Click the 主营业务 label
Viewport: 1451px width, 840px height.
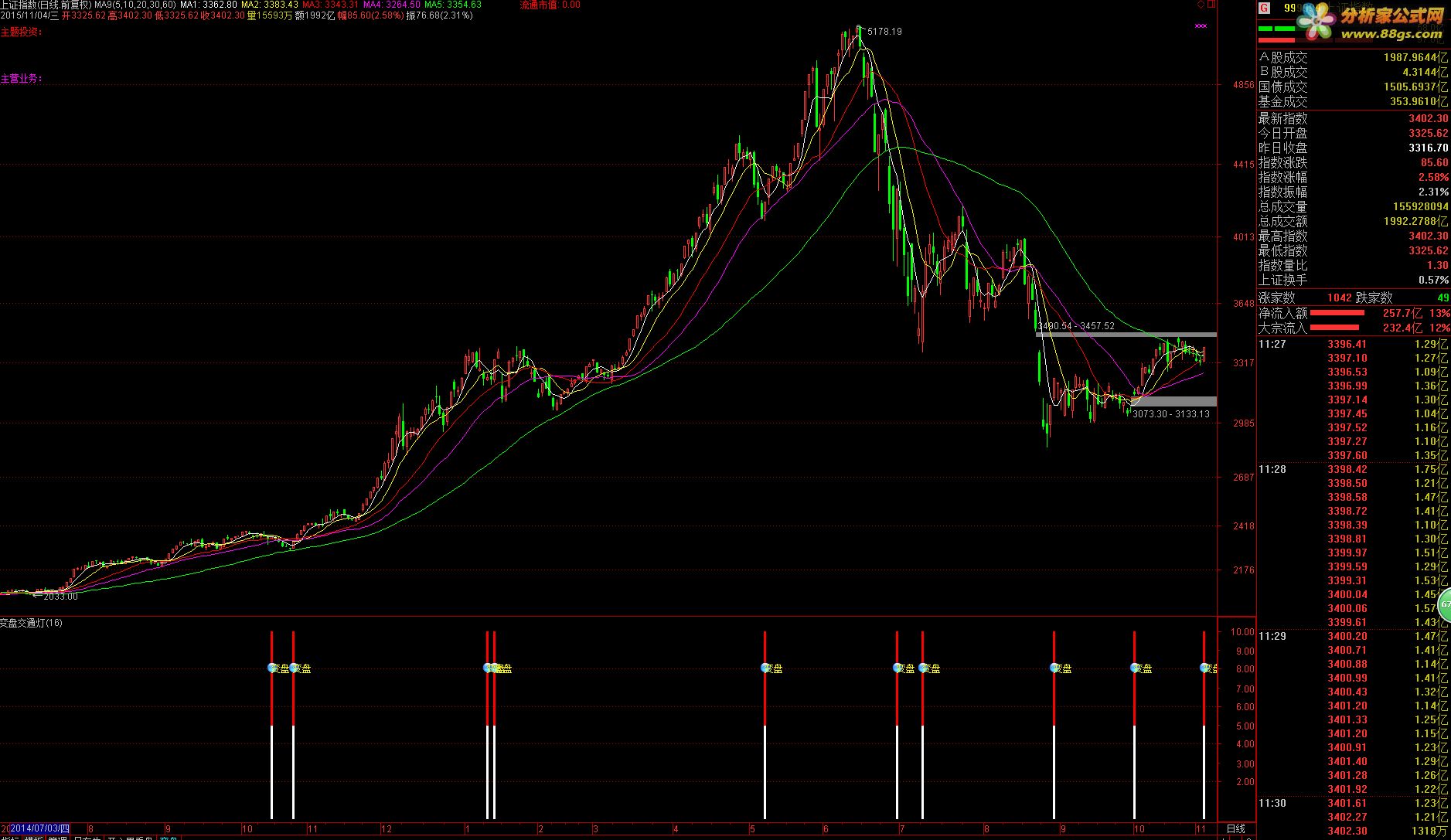point(21,79)
